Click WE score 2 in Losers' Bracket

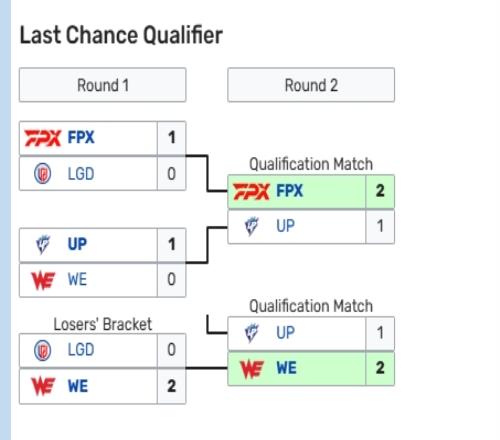click(171, 386)
